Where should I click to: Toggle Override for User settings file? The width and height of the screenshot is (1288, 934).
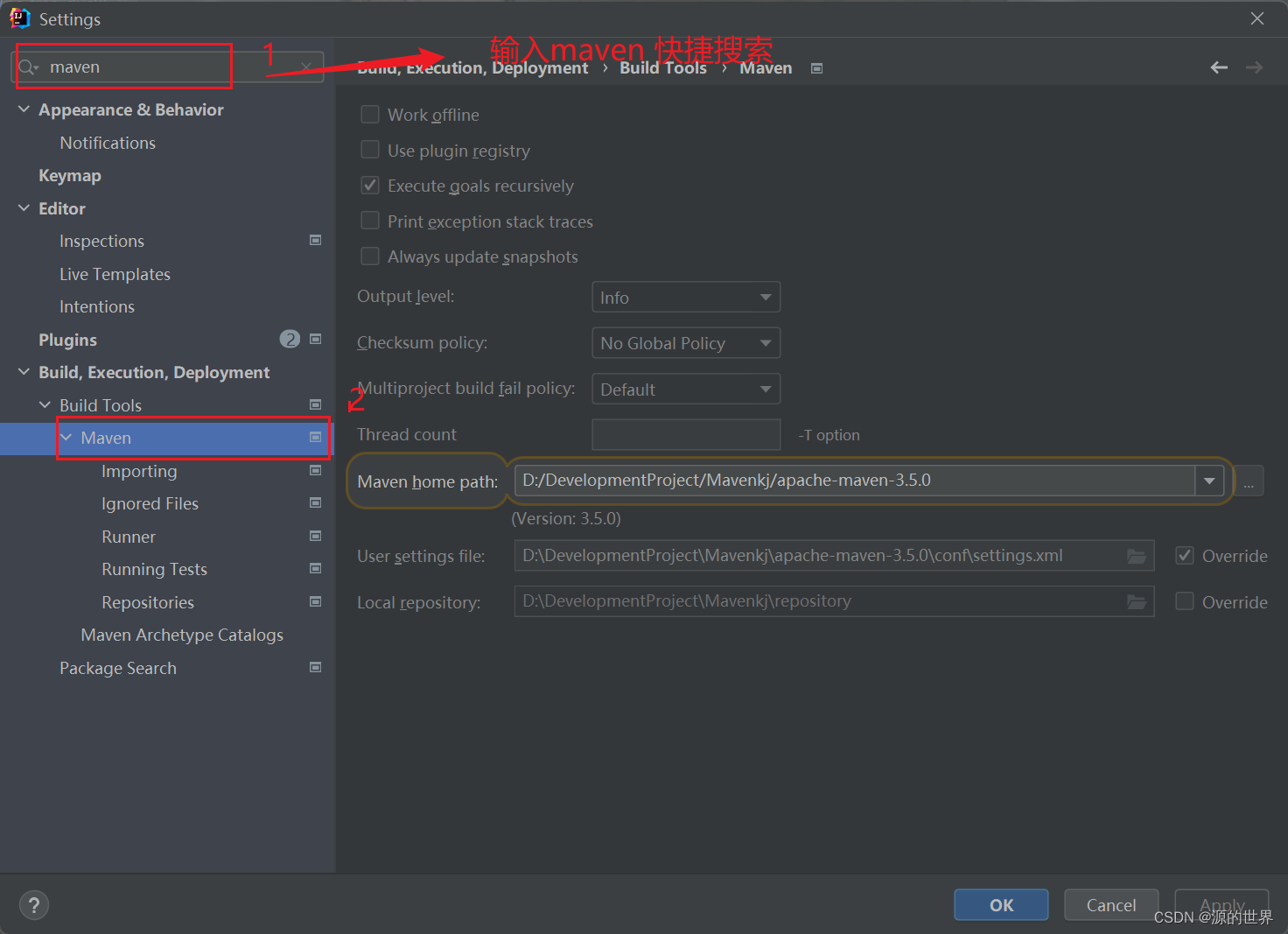click(x=1185, y=556)
